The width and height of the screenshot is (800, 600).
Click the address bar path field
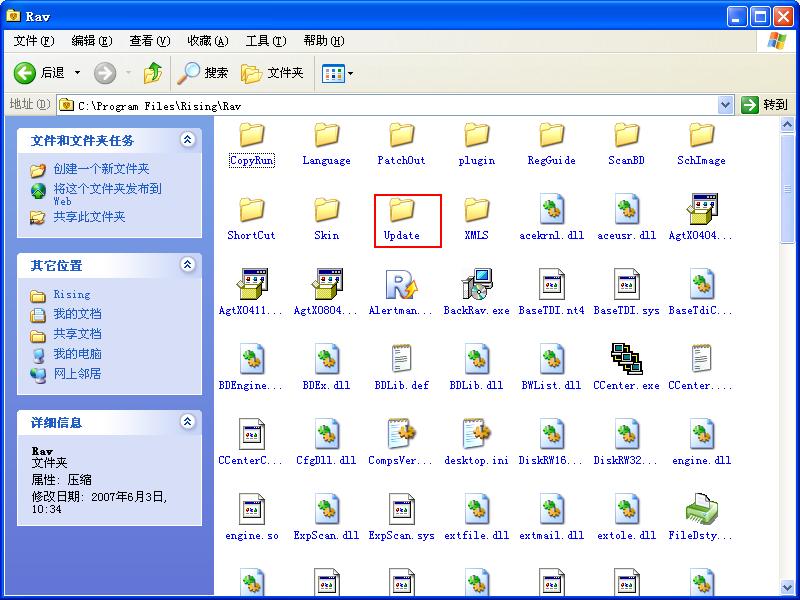tap(395, 105)
